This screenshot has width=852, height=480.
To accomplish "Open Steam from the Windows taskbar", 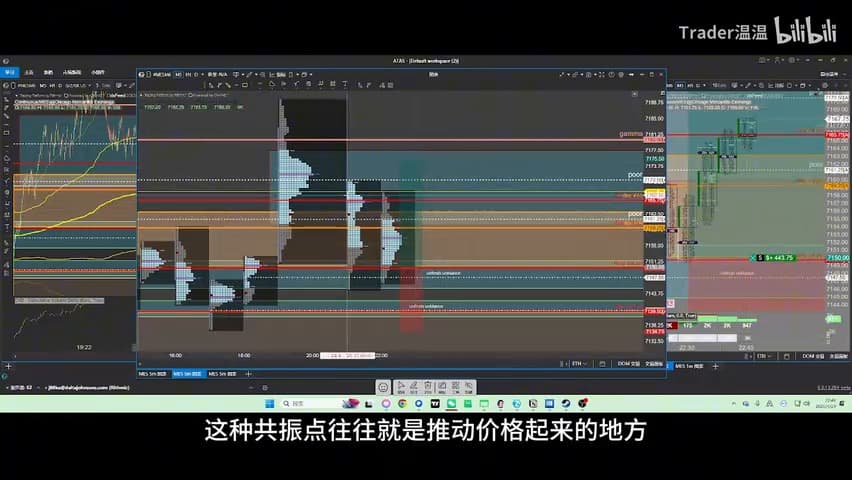I will tap(566, 403).
